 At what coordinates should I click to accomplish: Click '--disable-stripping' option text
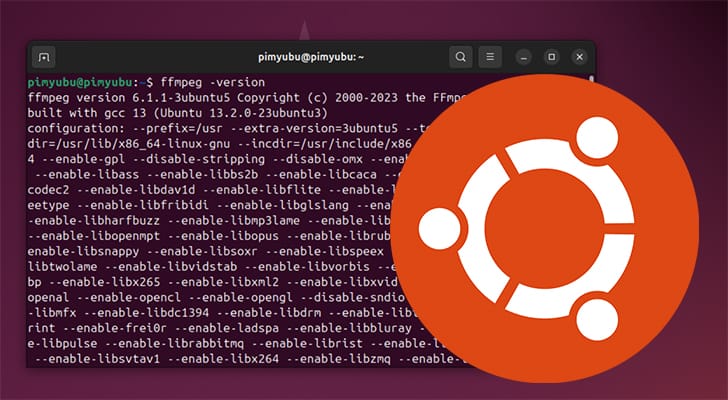tap(199, 159)
